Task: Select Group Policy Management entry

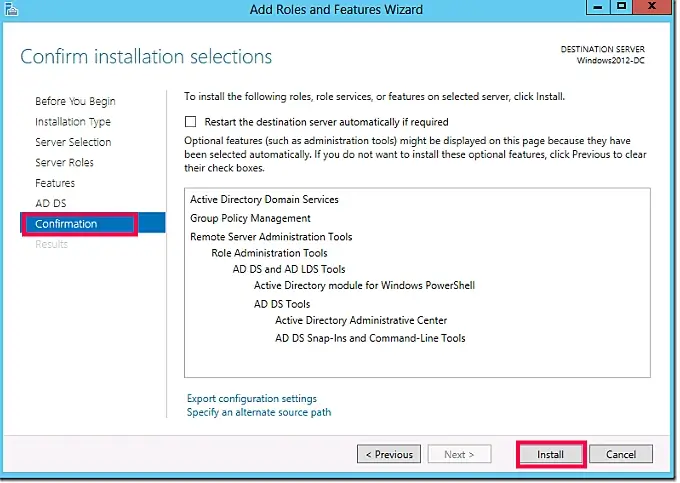Action: pyautogui.click(x=250, y=218)
